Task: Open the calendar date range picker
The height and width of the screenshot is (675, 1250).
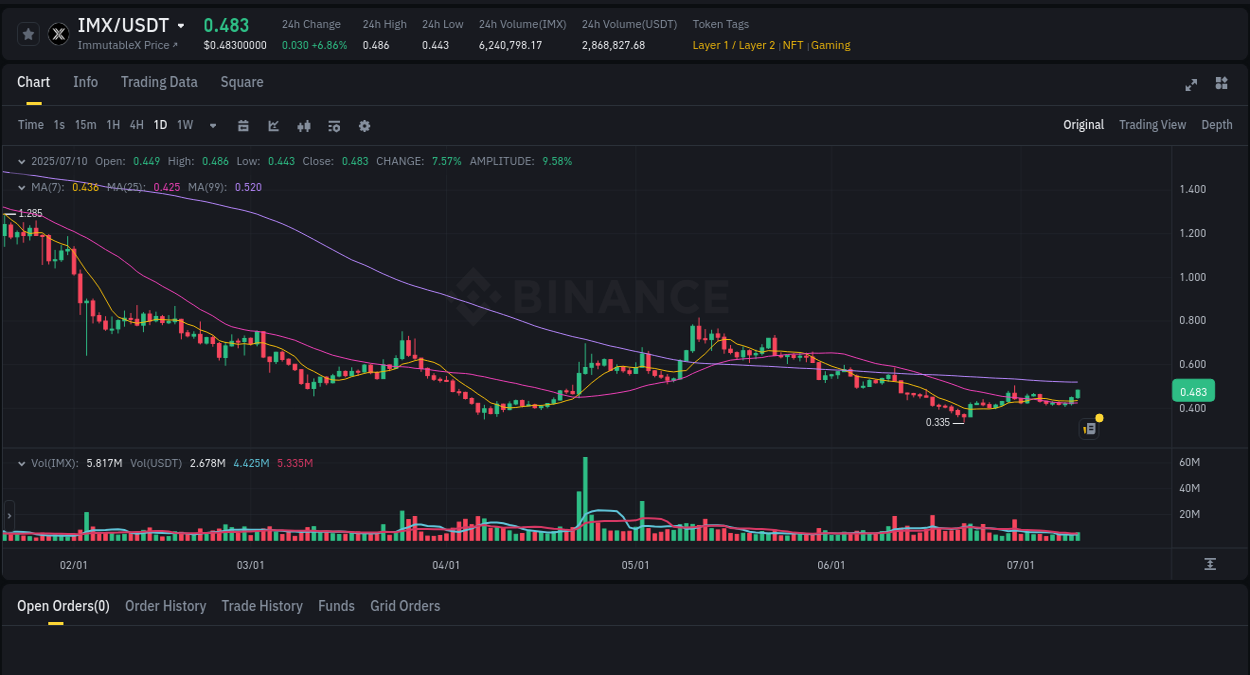Action: tap(243, 125)
